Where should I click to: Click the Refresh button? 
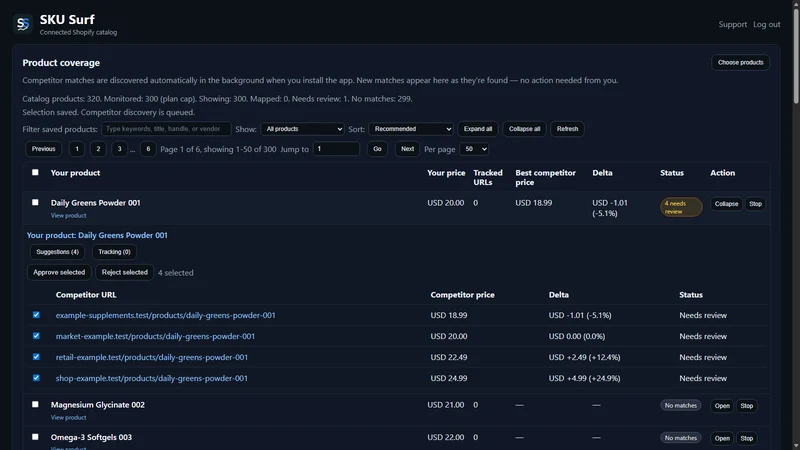pos(567,129)
